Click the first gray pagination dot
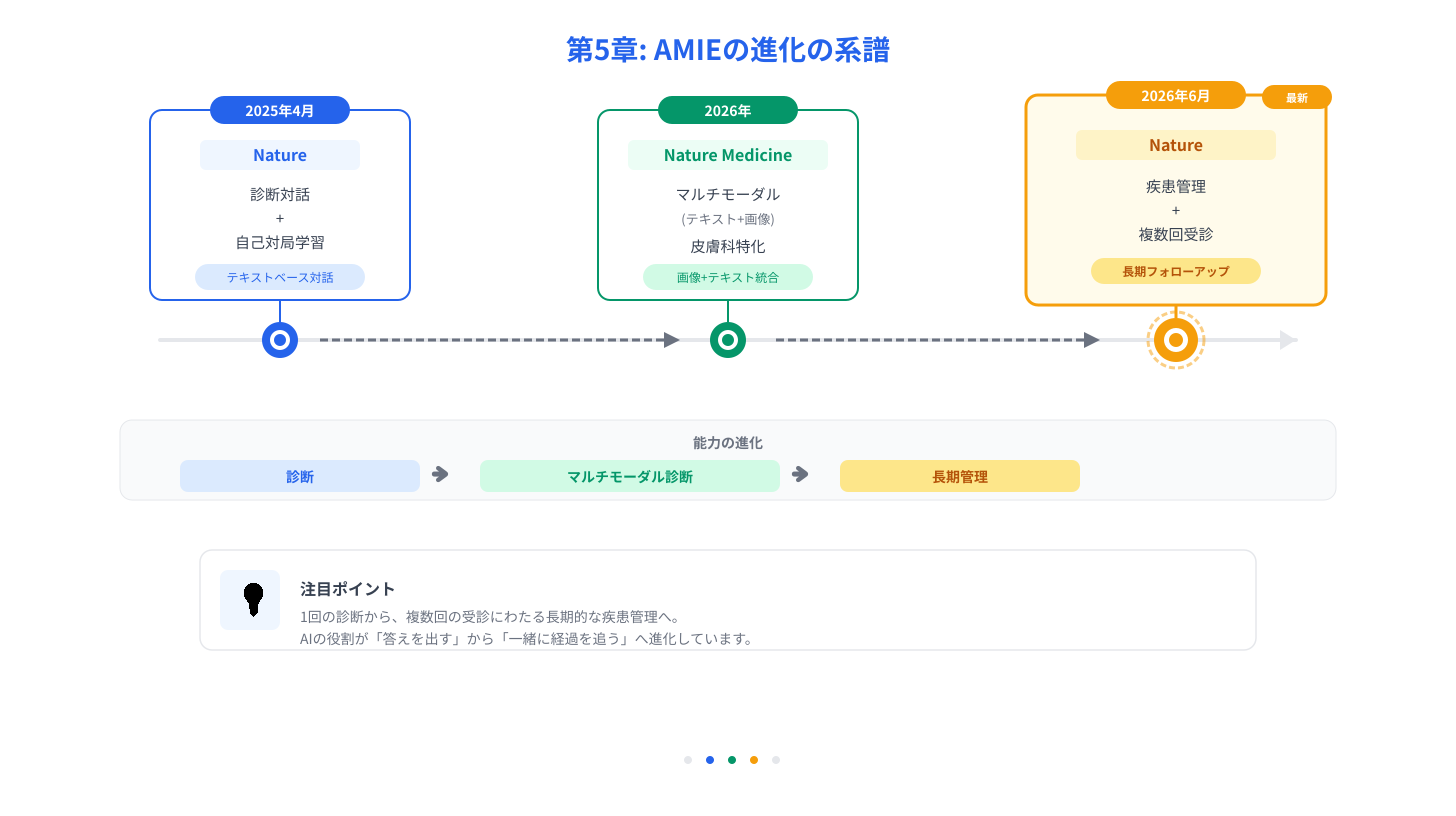This screenshot has width=1456, height=816. (x=688, y=760)
